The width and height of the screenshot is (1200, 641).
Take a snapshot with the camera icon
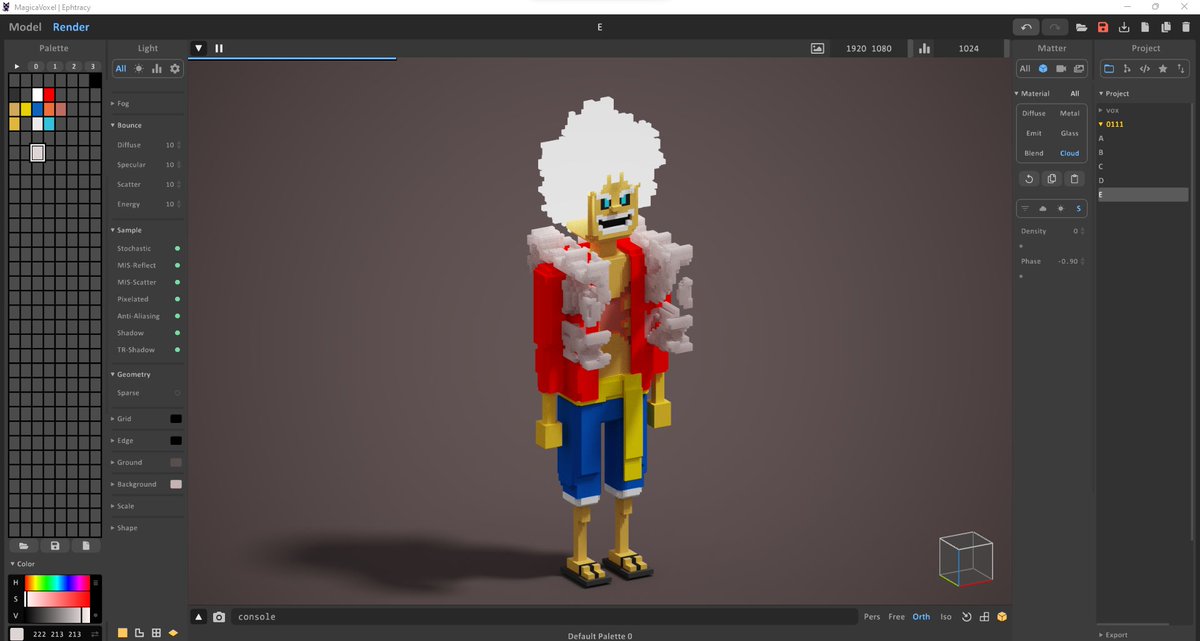coord(219,617)
